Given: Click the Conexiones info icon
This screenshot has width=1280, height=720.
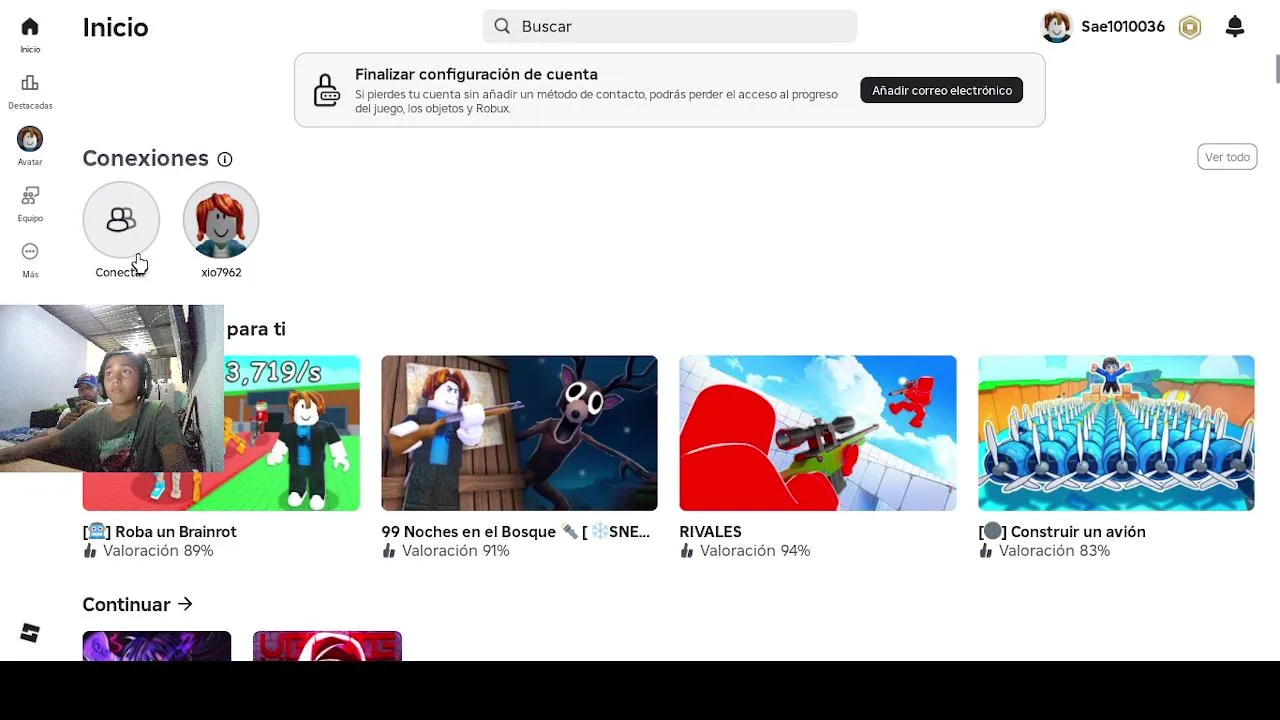Looking at the screenshot, I should [x=225, y=159].
